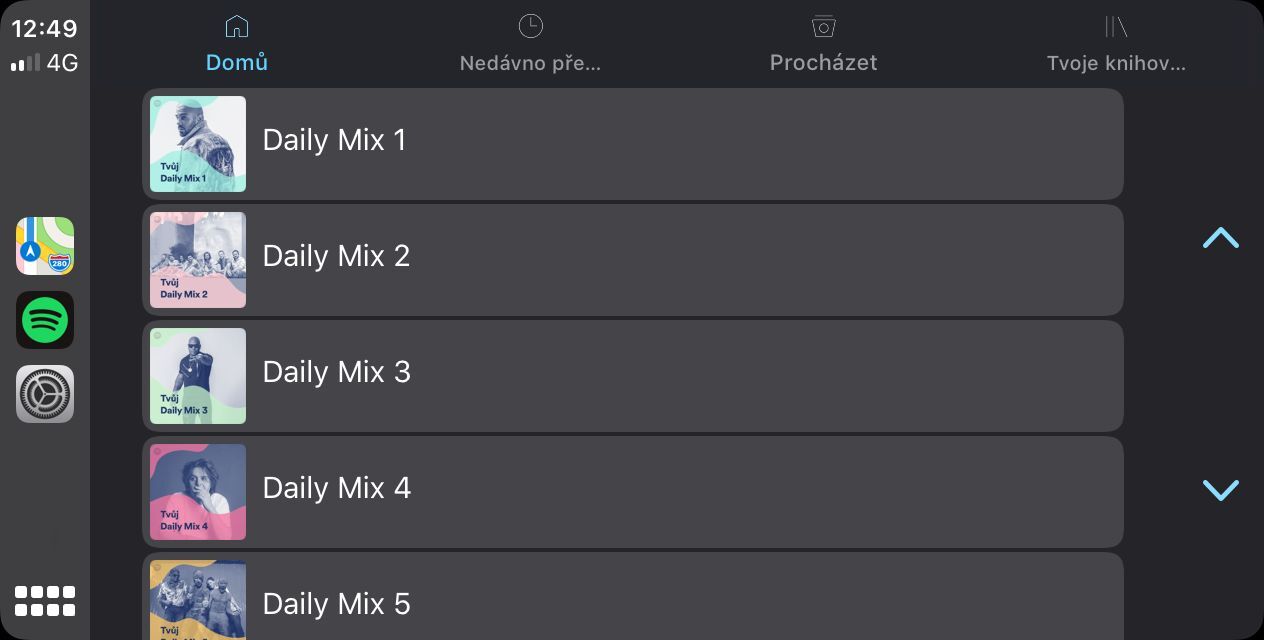
Task: Click the clock icon above Nedávno pře...
Action: coord(531,26)
